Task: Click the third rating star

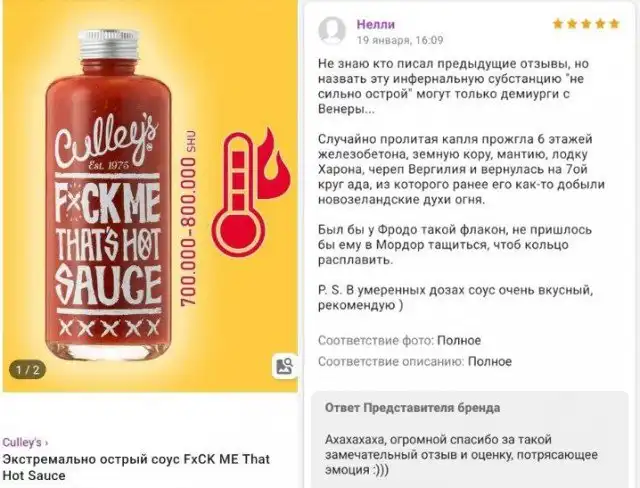Action: [x=586, y=24]
